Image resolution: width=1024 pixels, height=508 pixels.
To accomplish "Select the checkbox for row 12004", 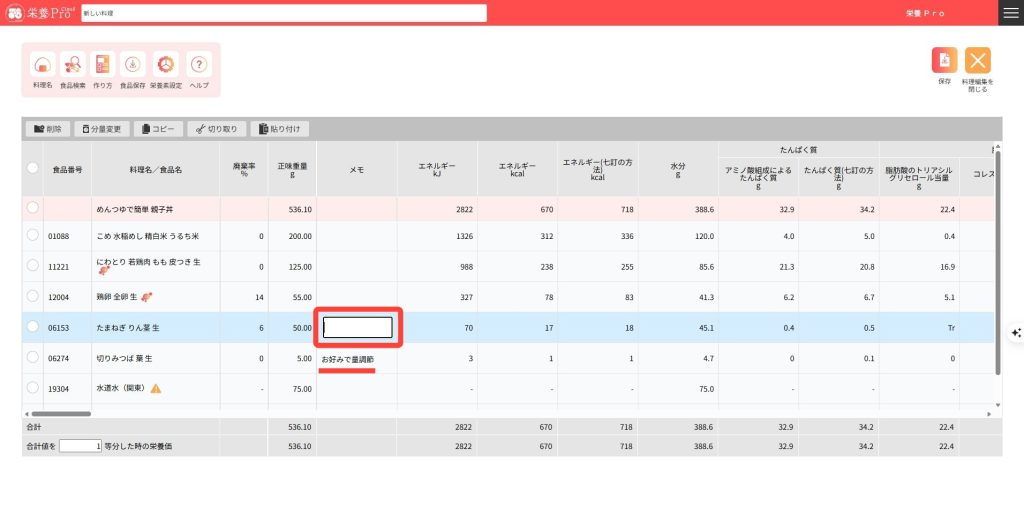I will [x=33, y=296].
